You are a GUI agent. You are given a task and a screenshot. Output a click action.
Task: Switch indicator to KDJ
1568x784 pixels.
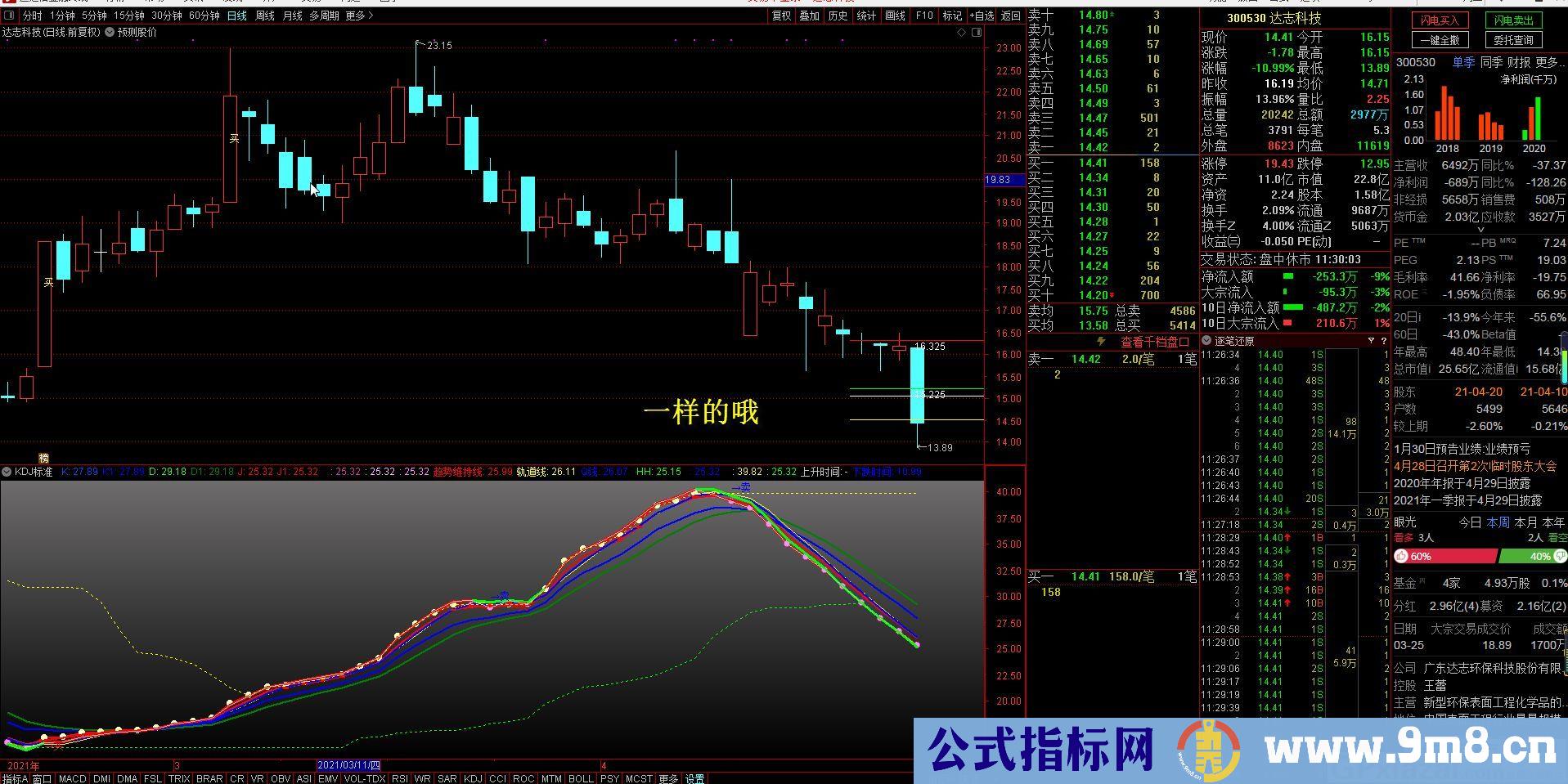pyautogui.click(x=473, y=778)
